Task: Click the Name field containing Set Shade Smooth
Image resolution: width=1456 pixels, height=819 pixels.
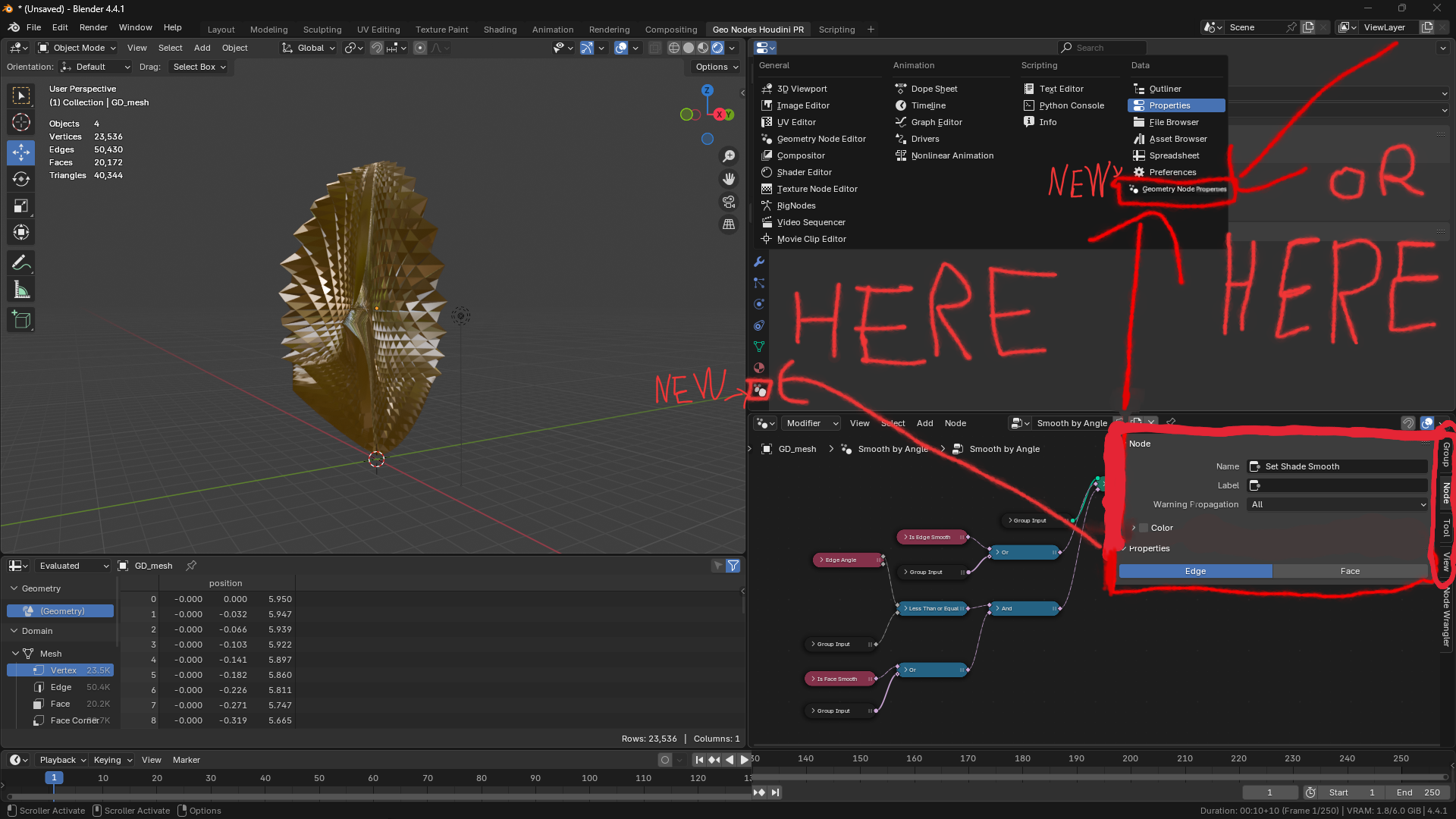Action: 1338,466
